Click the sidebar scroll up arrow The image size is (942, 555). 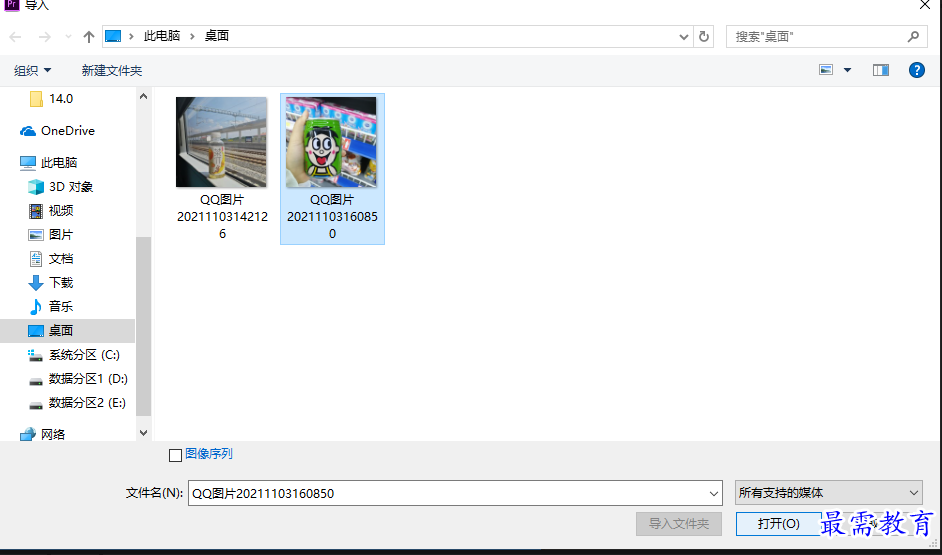click(144, 96)
